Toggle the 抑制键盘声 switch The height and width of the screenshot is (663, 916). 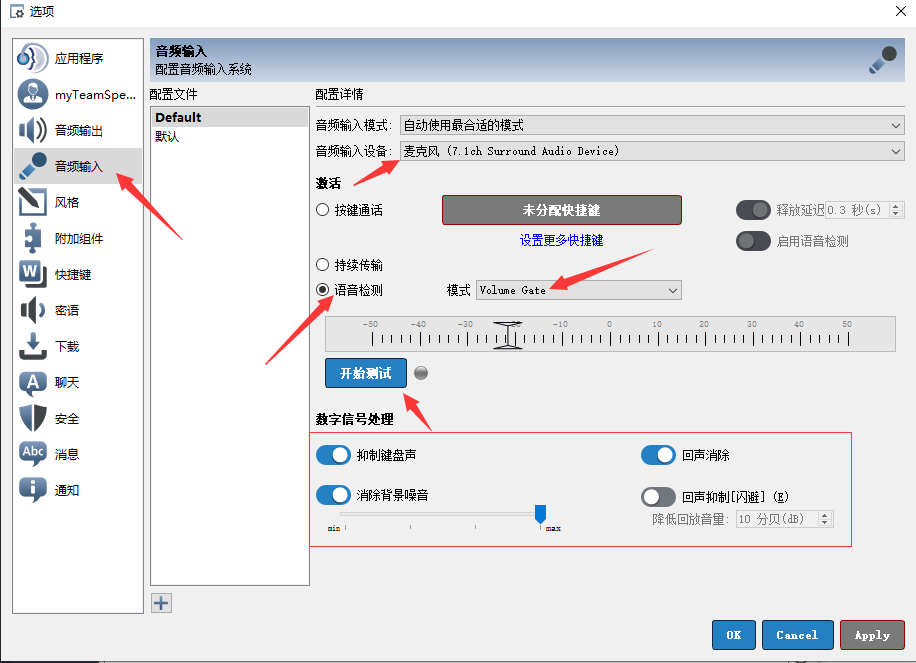click(x=333, y=455)
